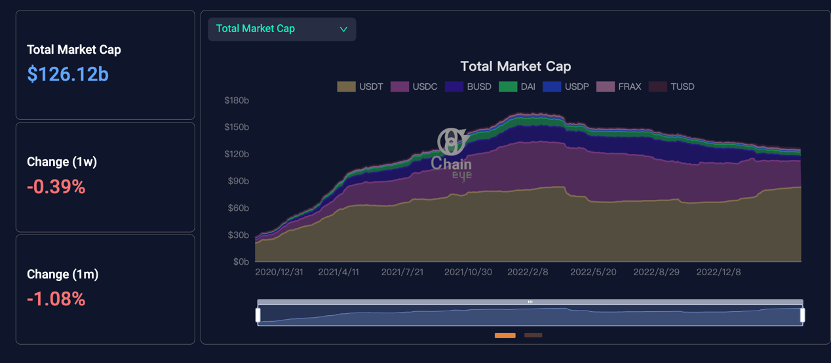The width and height of the screenshot is (832, 364).
Task: Click the chart title Total Market Cap
Action: click(516, 66)
